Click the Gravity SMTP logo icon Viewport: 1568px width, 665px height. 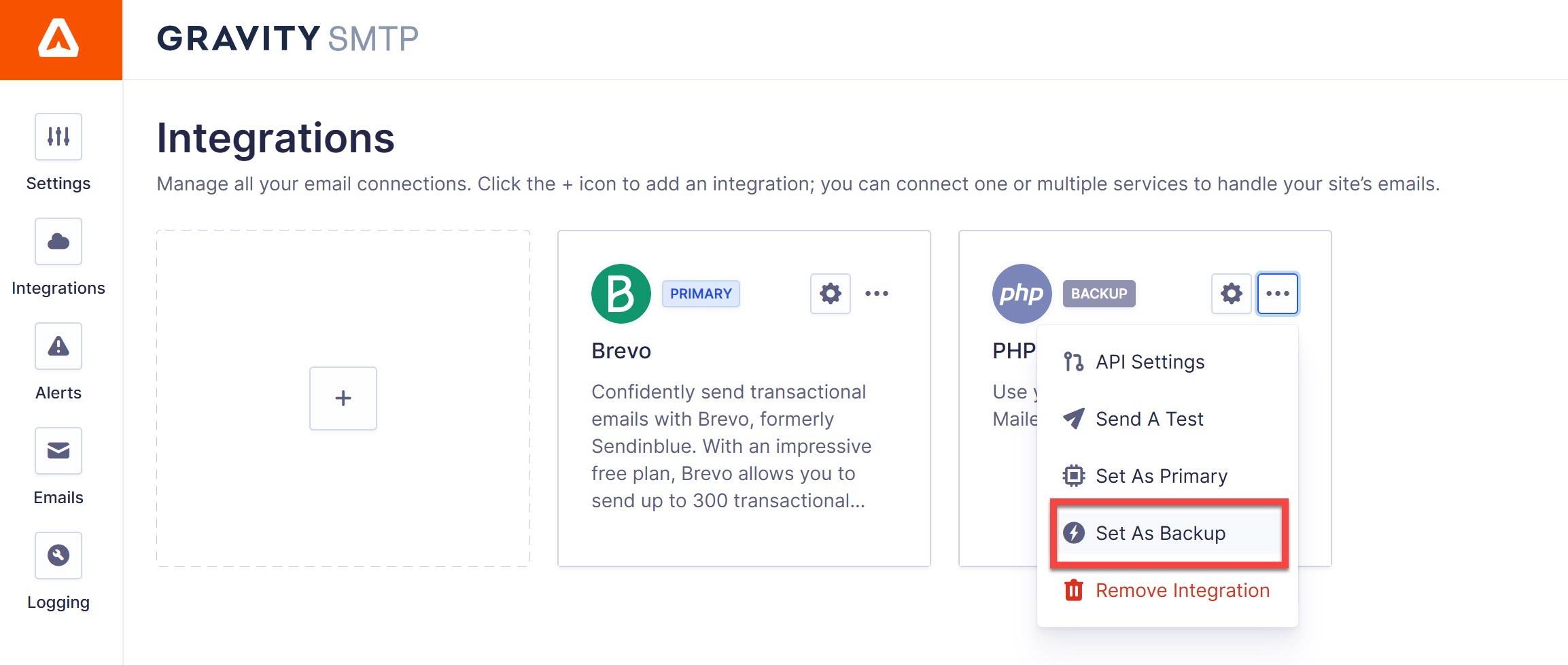[59, 39]
